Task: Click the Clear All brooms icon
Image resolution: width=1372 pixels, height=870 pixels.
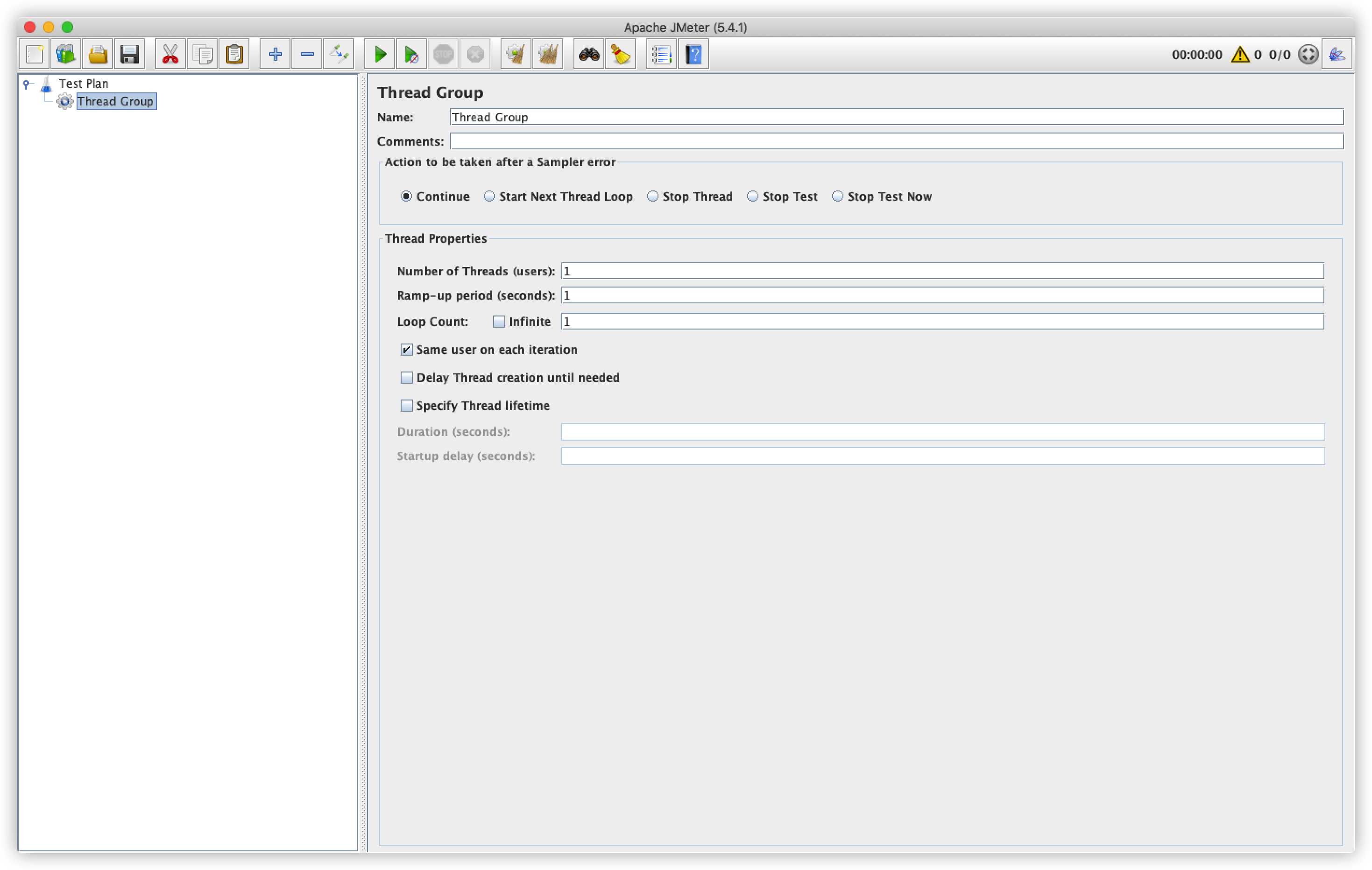Action: (x=548, y=54)
